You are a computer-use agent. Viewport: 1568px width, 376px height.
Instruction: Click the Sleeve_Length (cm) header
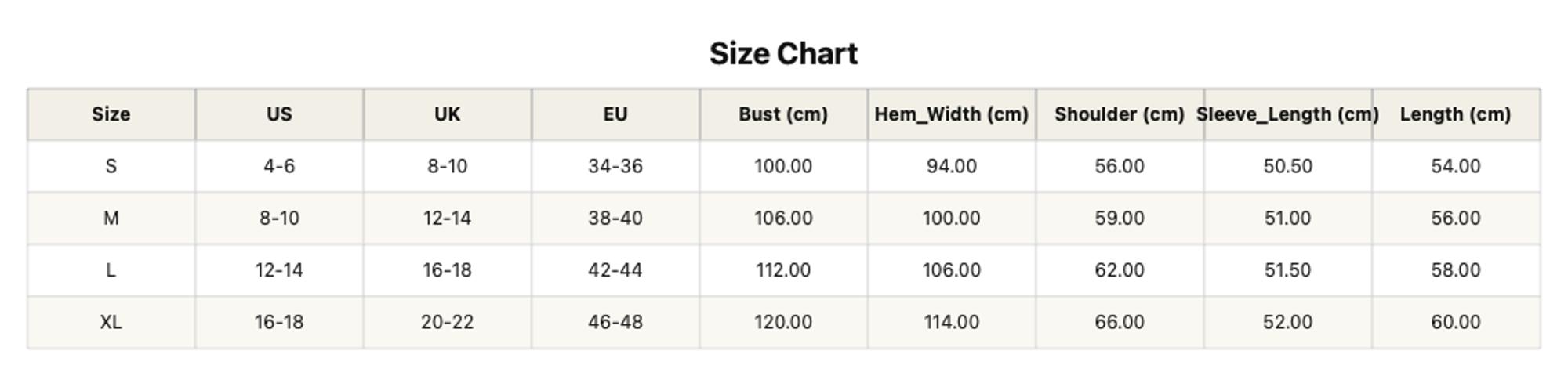(x=1287, y=114)
